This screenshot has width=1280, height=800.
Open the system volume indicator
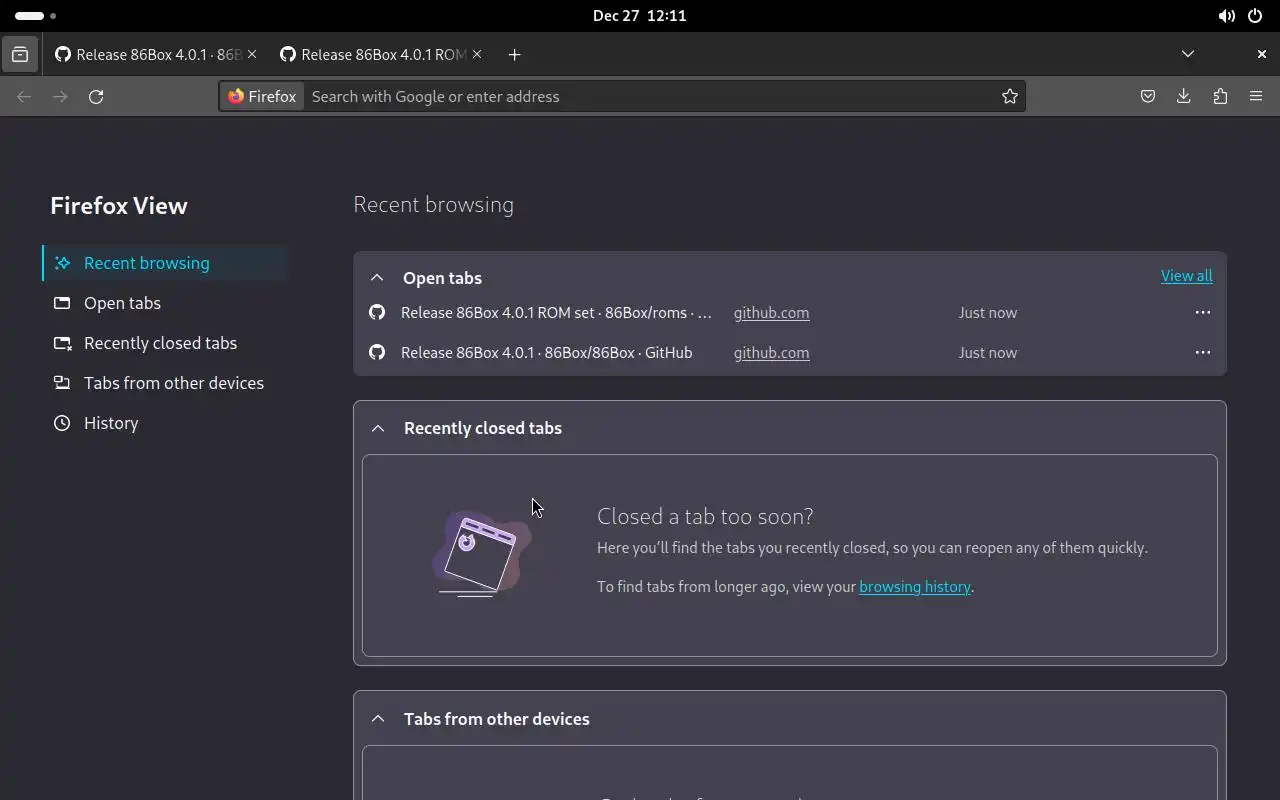[1226, 16]
